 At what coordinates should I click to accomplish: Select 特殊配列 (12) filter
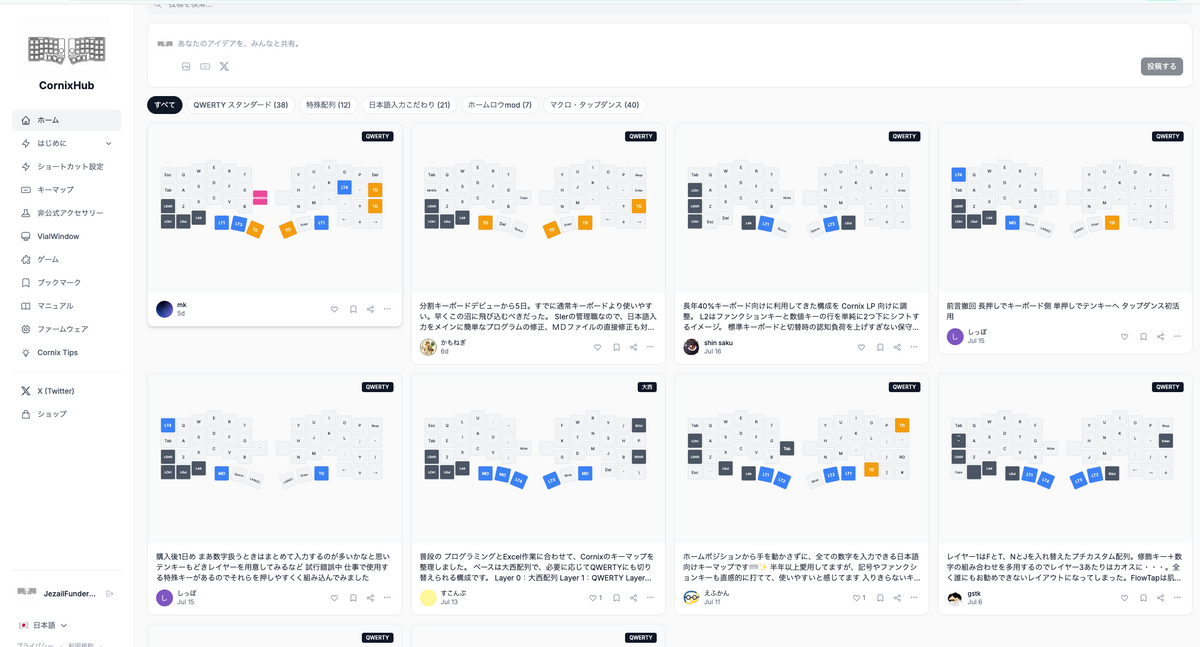coord(328,105)
